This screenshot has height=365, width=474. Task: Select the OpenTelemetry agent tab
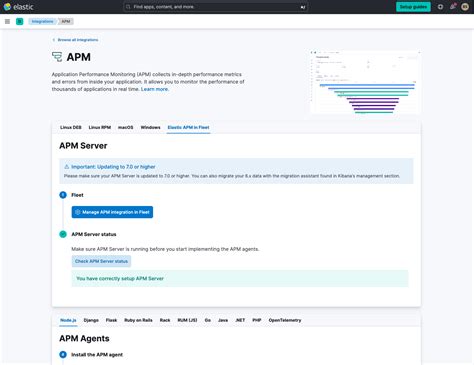pos(285,320)
